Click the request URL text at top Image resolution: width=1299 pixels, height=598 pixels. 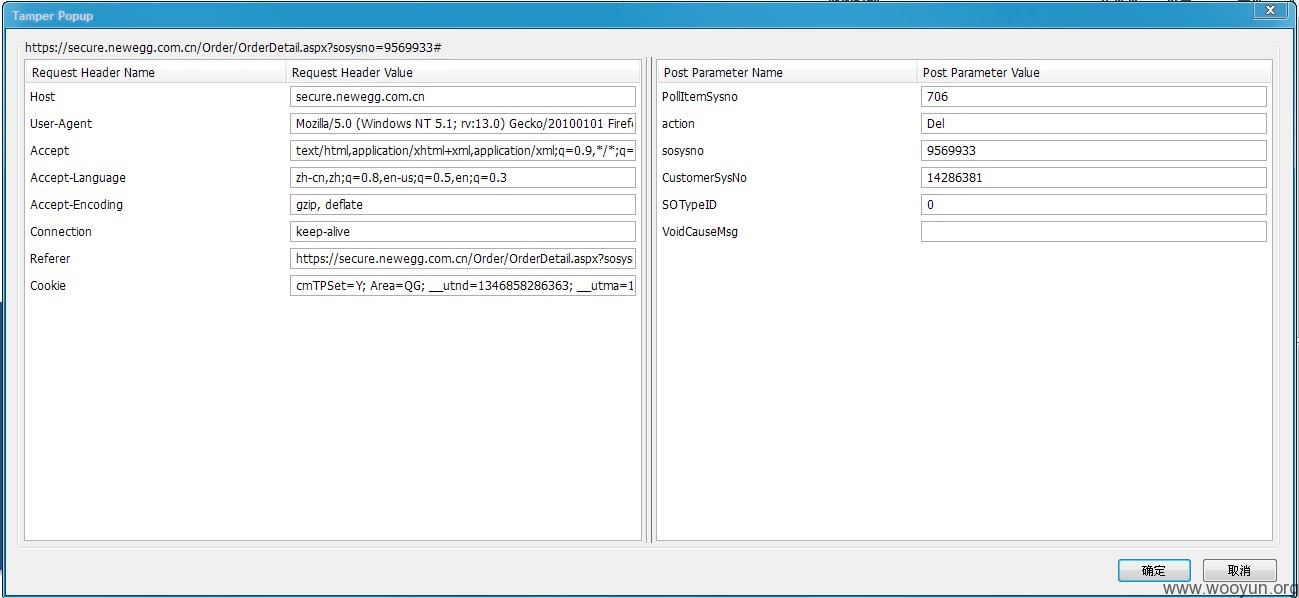pyautogui.click(x=234, y=47)
